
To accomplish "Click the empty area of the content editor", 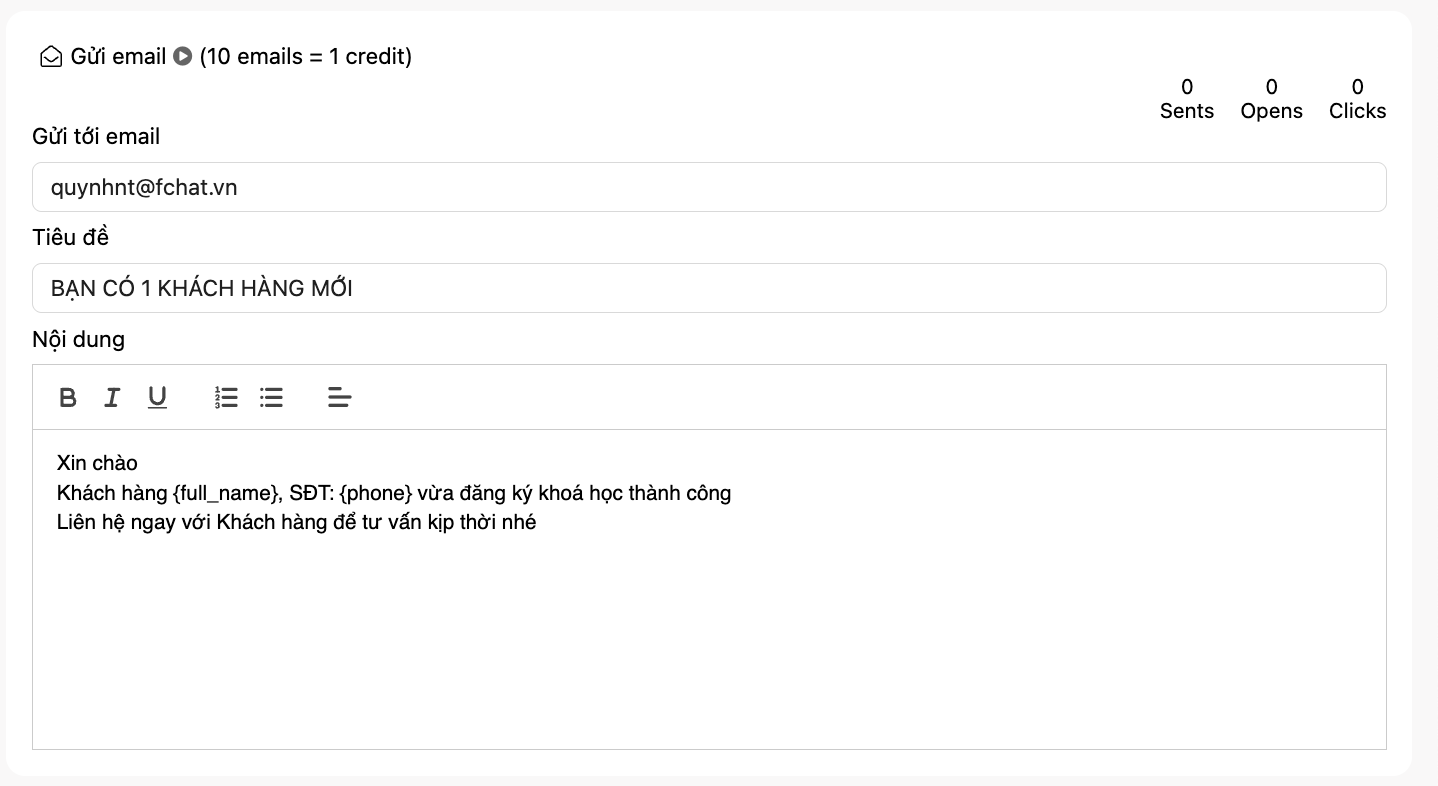I will coord(709,640).
